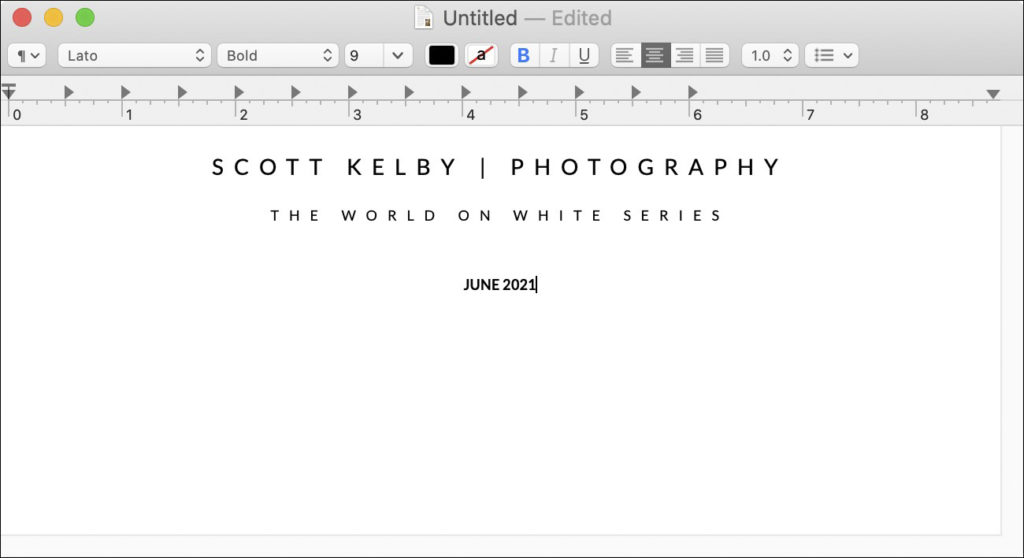Click the document icon in title bar
The image size is (1024, 558).
[424, 18]
